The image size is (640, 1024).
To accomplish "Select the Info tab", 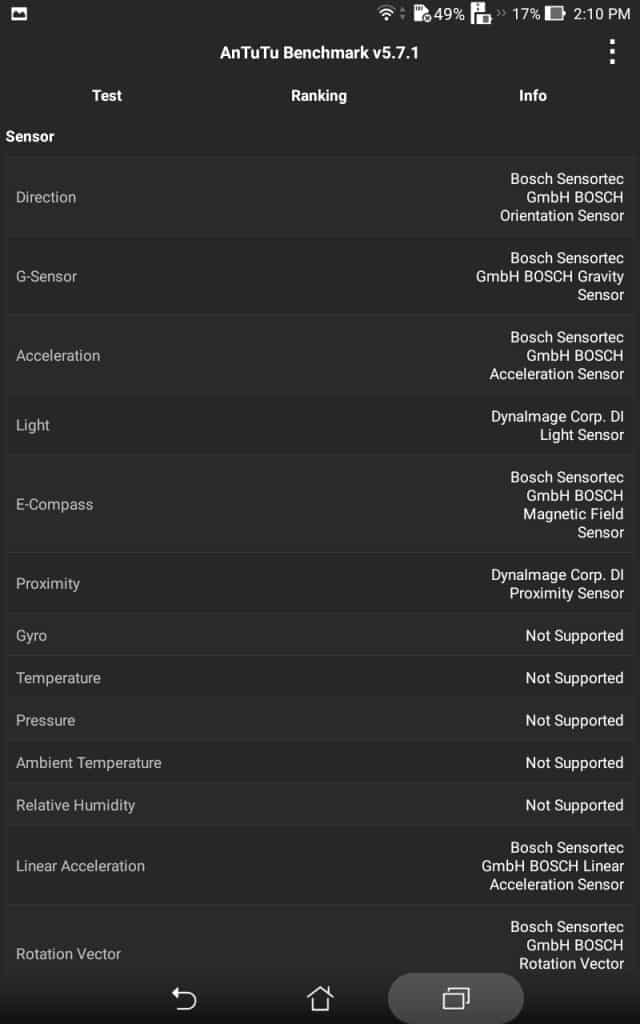I will pos(532,96).
